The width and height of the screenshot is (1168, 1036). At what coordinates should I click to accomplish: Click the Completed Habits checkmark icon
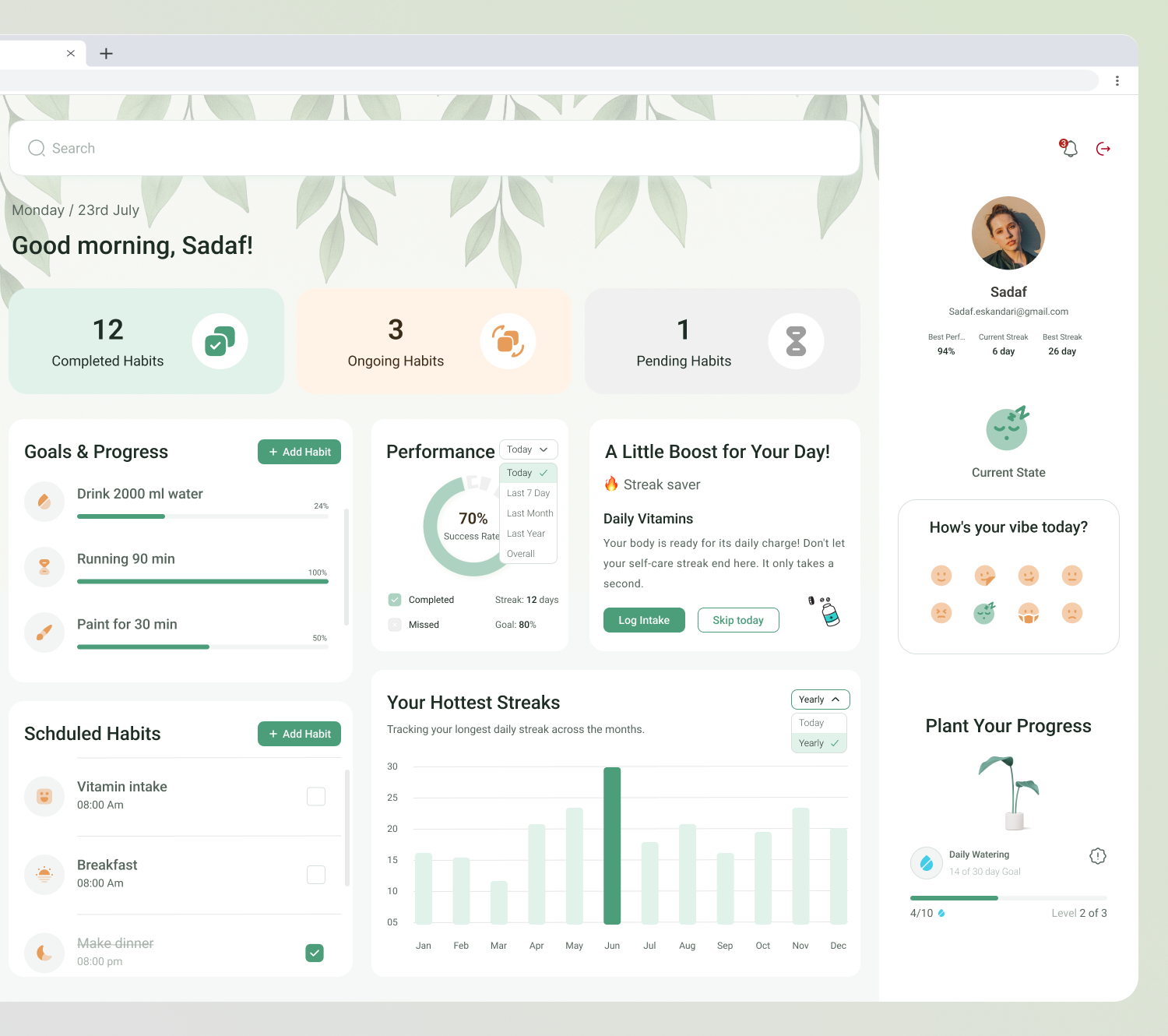coord(219,340)
